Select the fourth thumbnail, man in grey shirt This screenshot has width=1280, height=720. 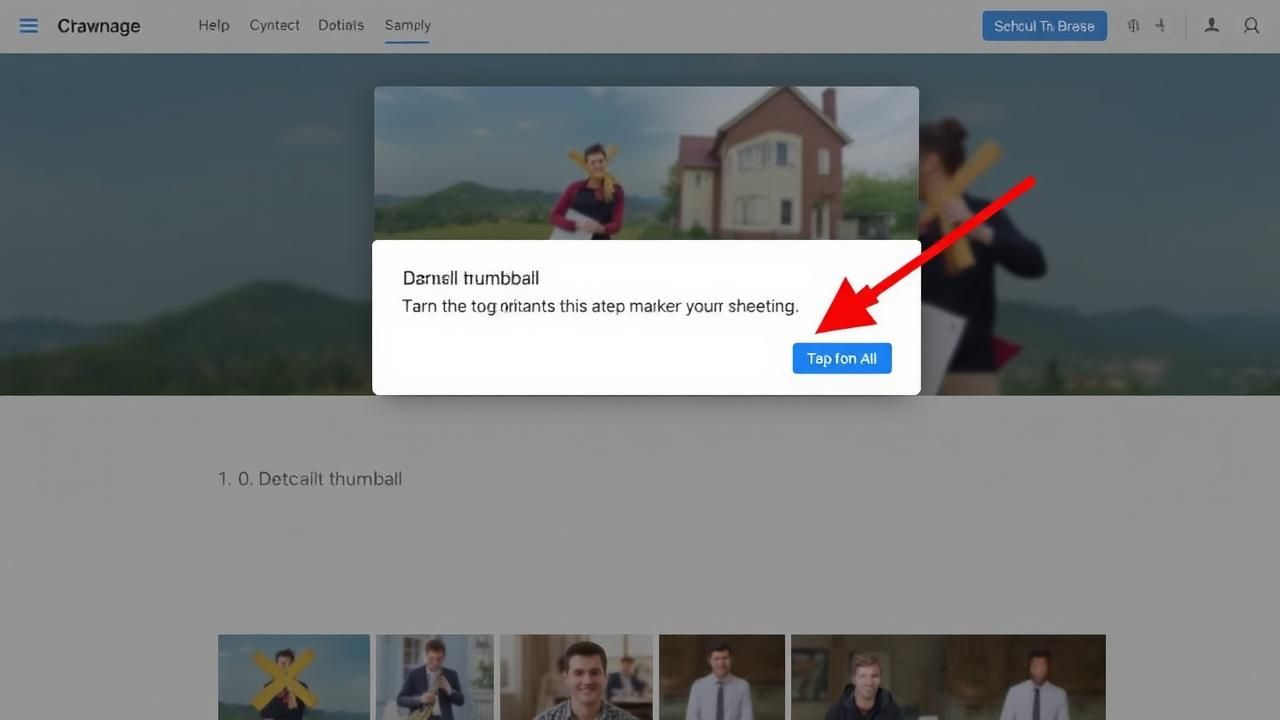point(720,677)
